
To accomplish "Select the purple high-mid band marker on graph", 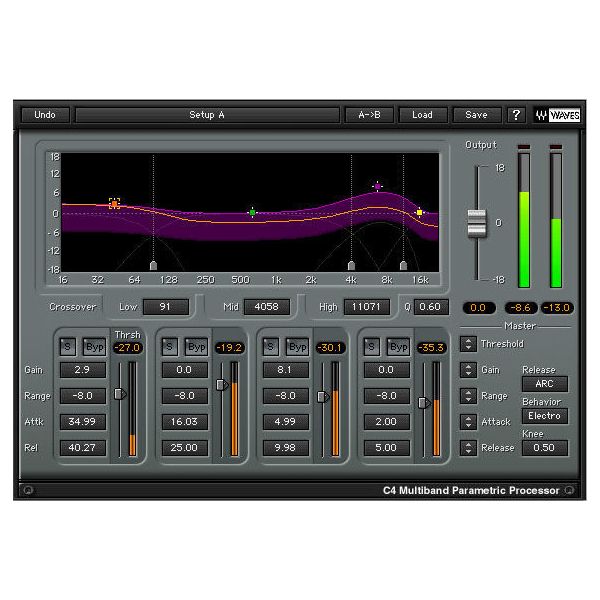I will click(378, 186).
